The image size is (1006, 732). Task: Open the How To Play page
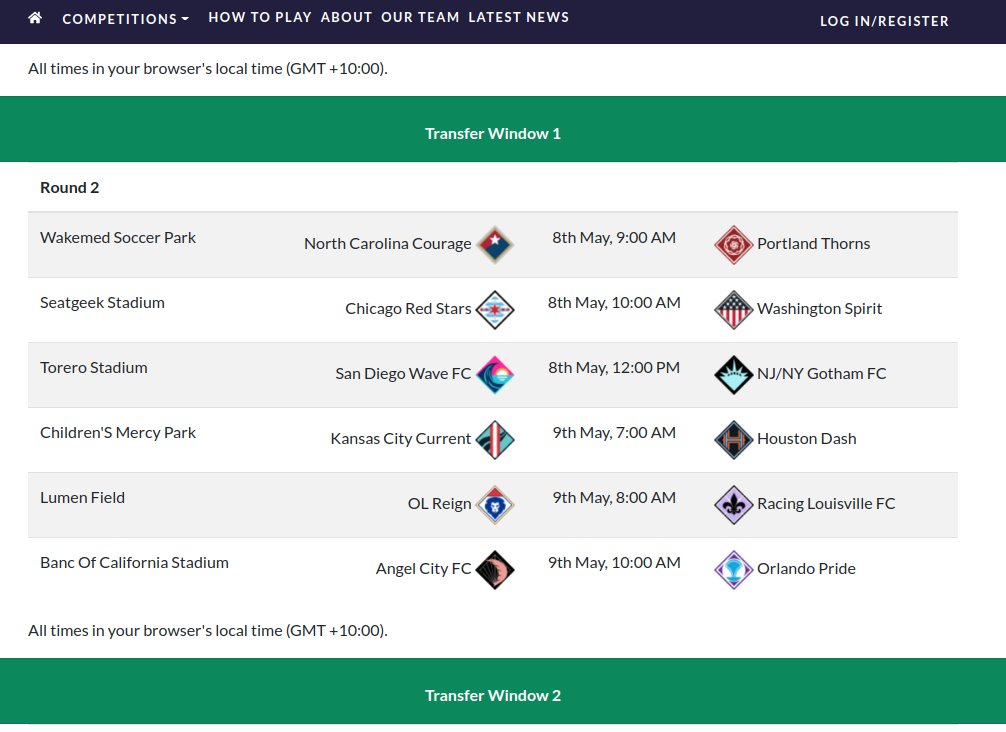[260, 17]
